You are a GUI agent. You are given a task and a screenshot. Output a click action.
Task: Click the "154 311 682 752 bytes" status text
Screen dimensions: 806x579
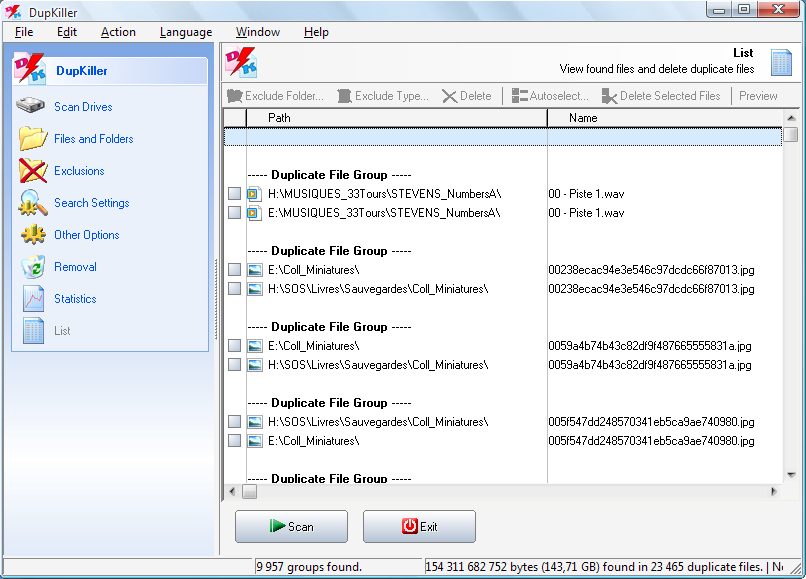tap(483, 567)
